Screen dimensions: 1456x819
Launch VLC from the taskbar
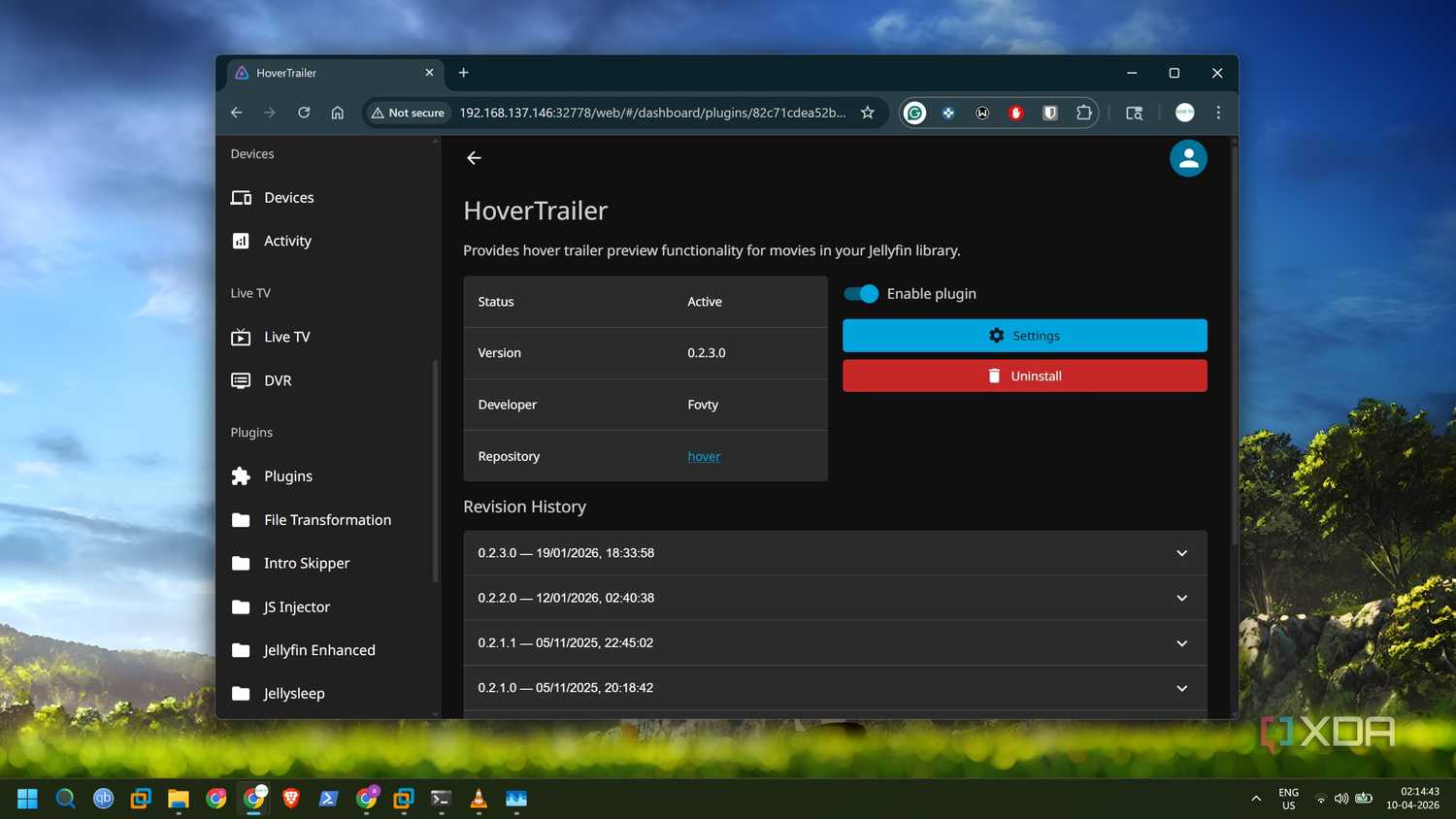point(479,799)
